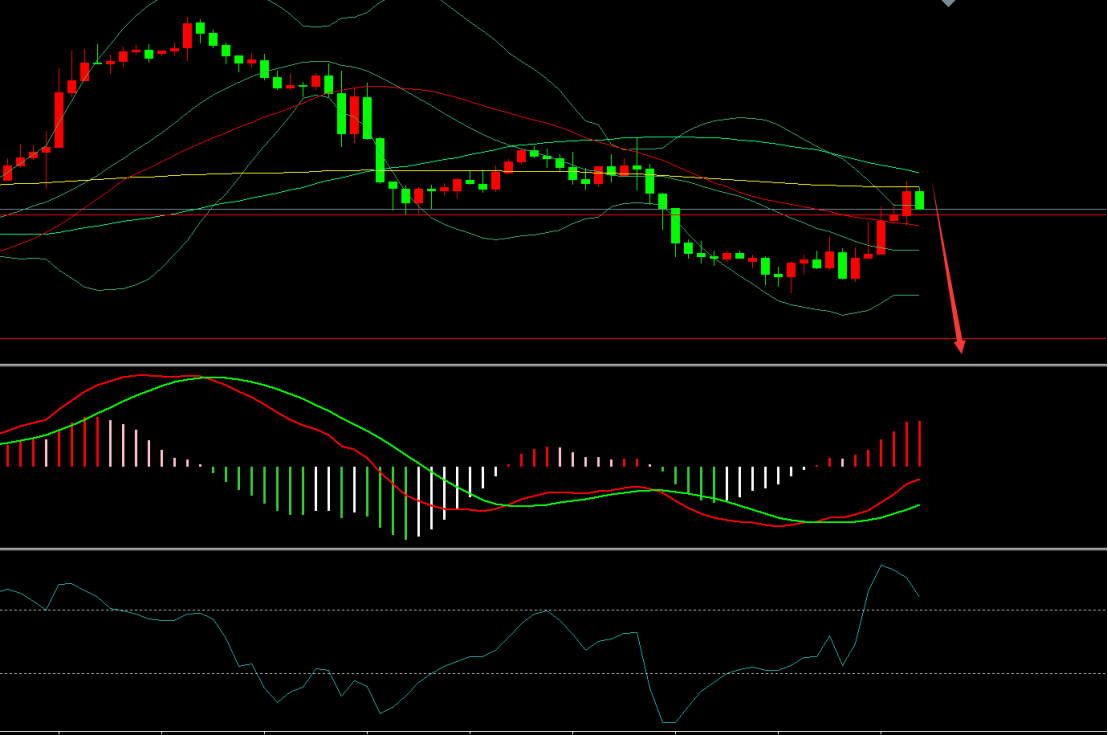The width and height of the screenshot is (1108, 735).
Task: Select the latest red MACD histogram bar
Action: [x=919, y=444]
